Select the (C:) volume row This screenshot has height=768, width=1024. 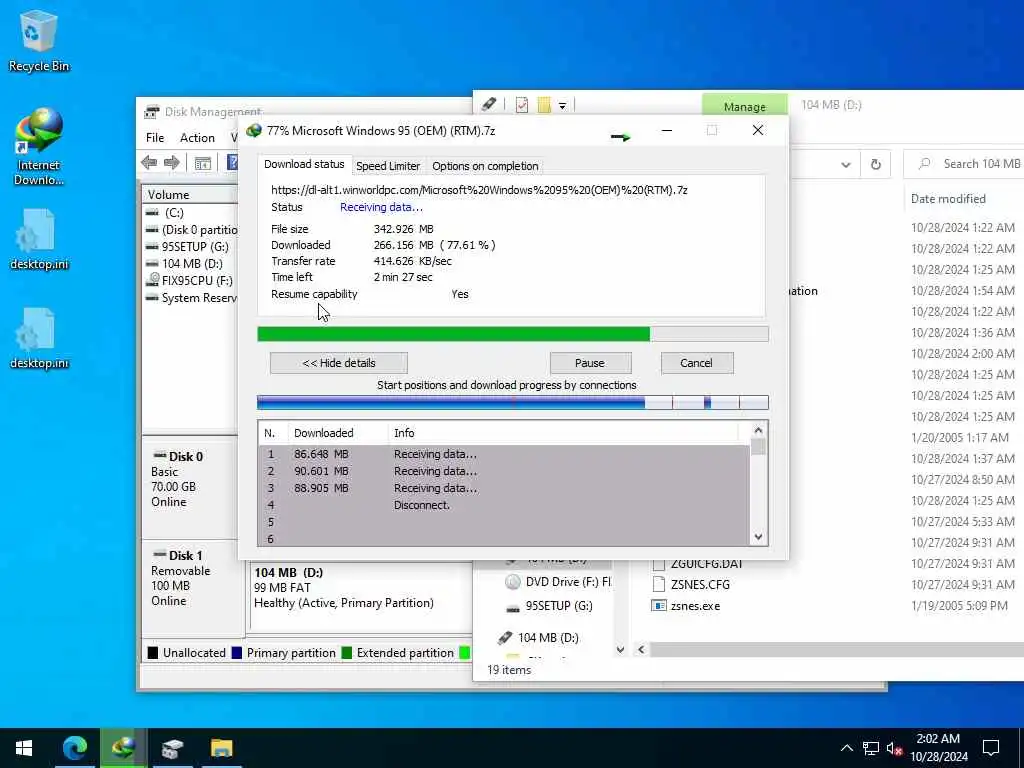tap(190, 213)
